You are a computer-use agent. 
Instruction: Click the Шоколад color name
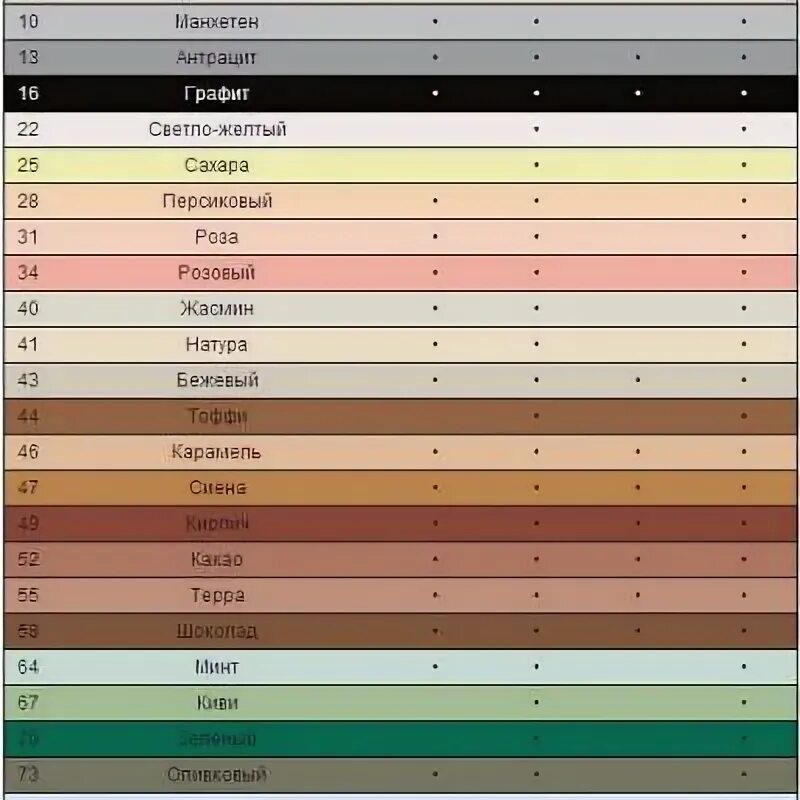coord(217,631)
